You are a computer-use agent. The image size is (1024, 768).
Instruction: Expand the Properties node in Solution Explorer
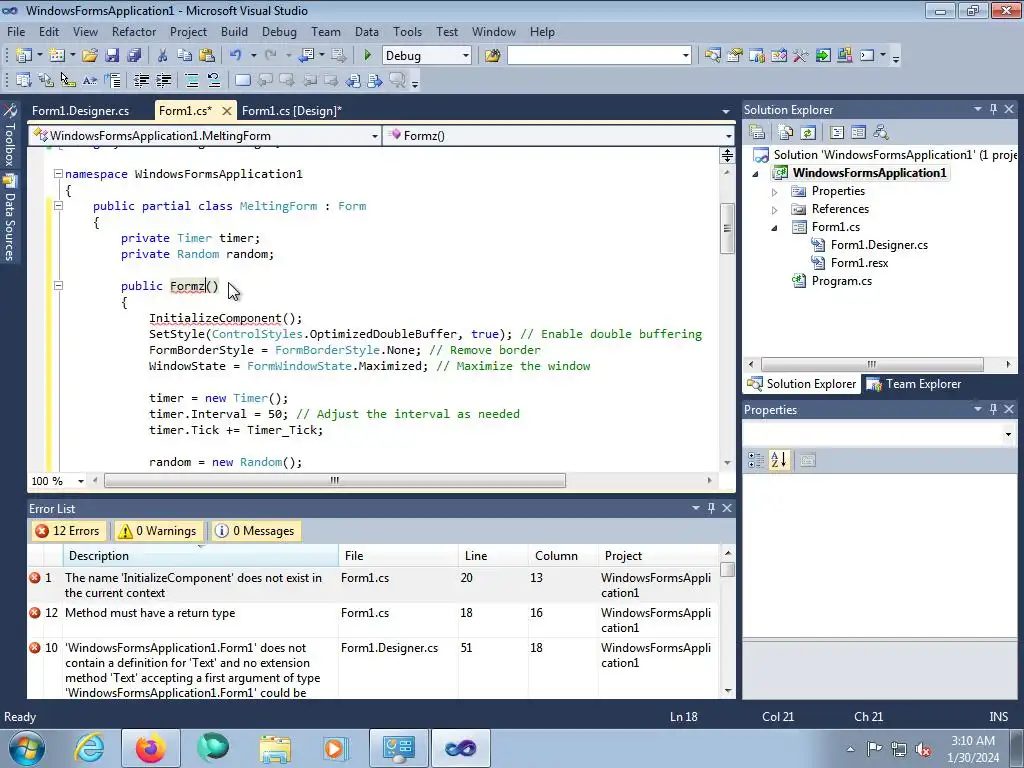click(775, 192)
